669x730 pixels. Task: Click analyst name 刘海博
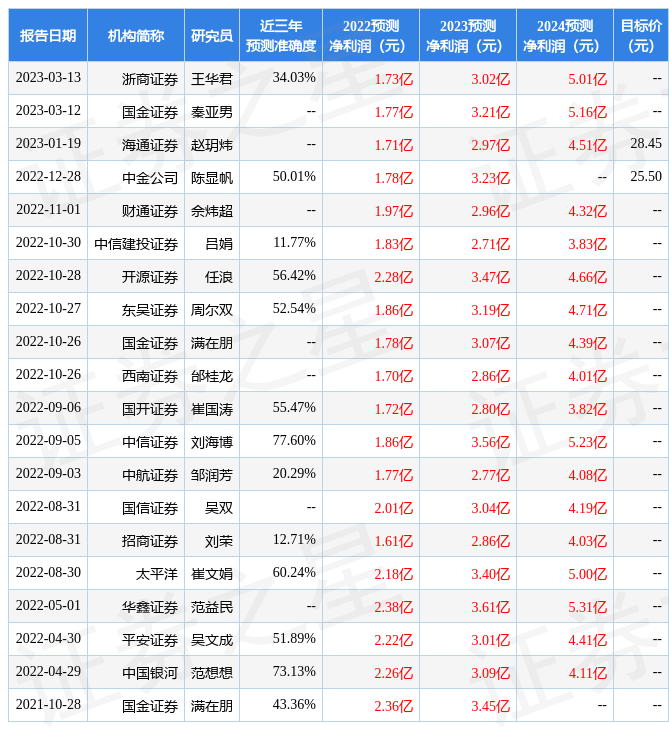coord(212,442)
